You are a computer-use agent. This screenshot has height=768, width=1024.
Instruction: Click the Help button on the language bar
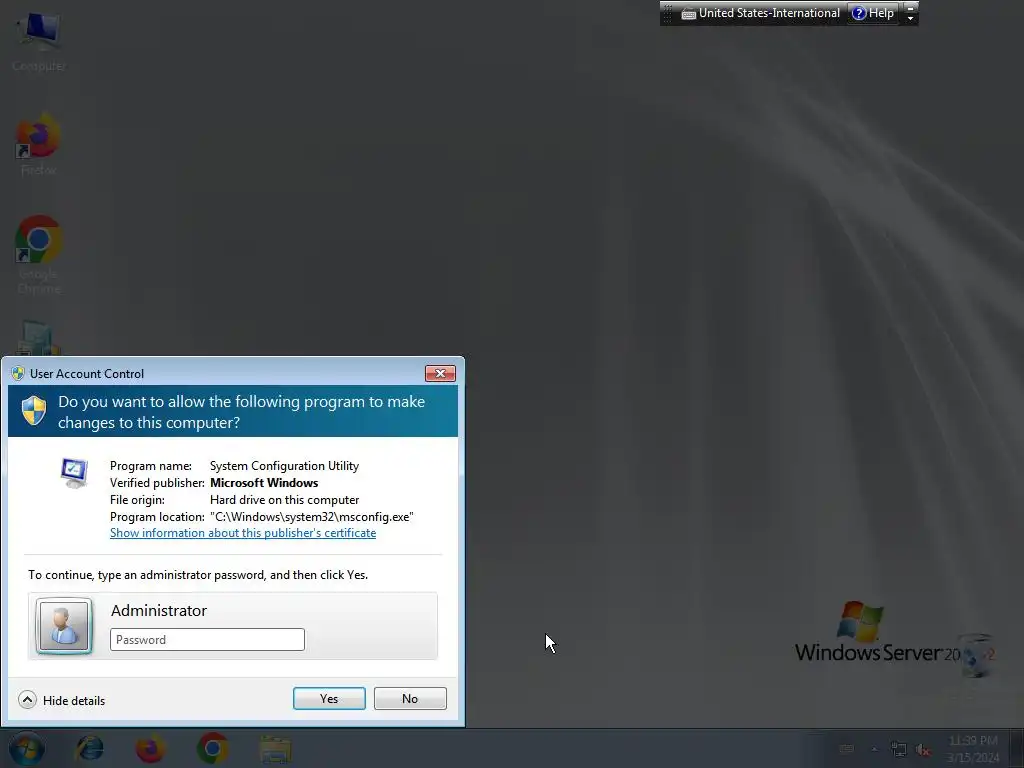point(872,13)
